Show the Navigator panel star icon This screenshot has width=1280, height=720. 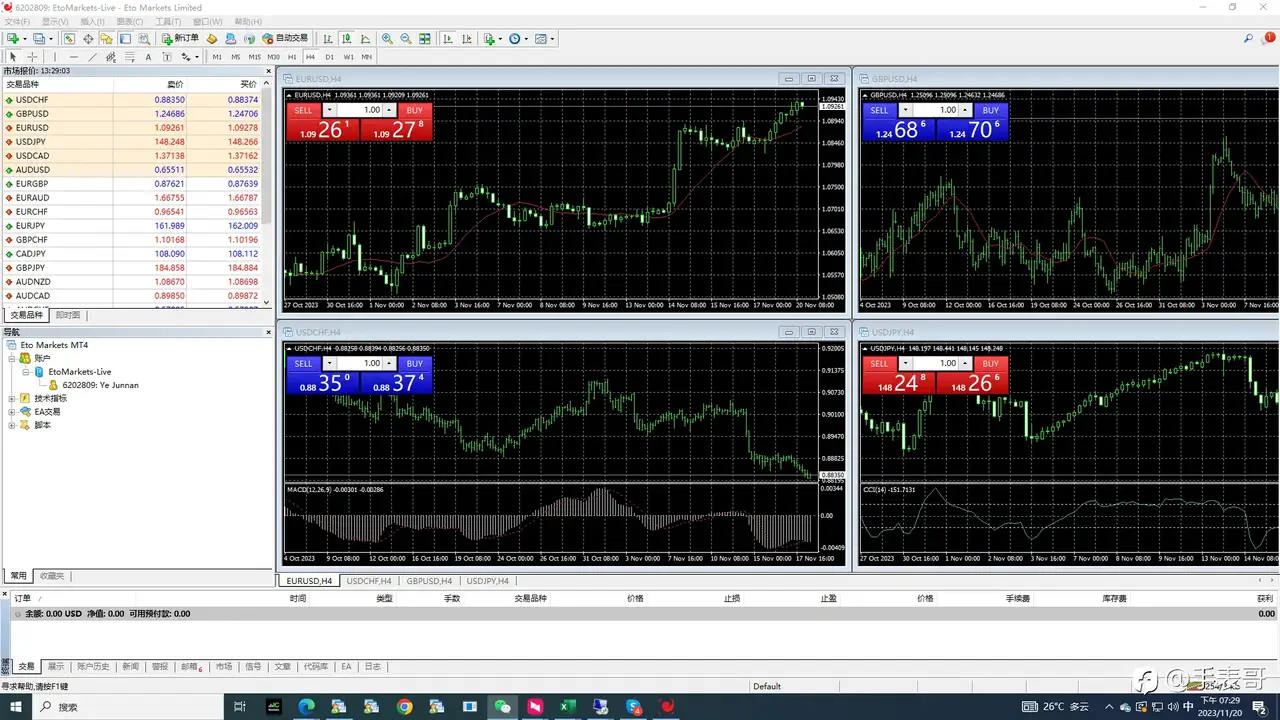click(106, 38)
